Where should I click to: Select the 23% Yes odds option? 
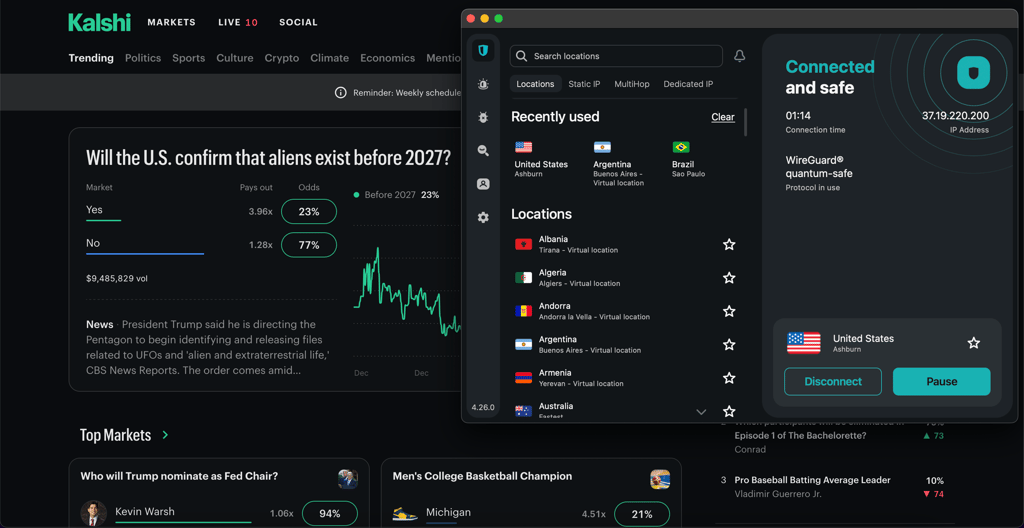pos(309,212)
